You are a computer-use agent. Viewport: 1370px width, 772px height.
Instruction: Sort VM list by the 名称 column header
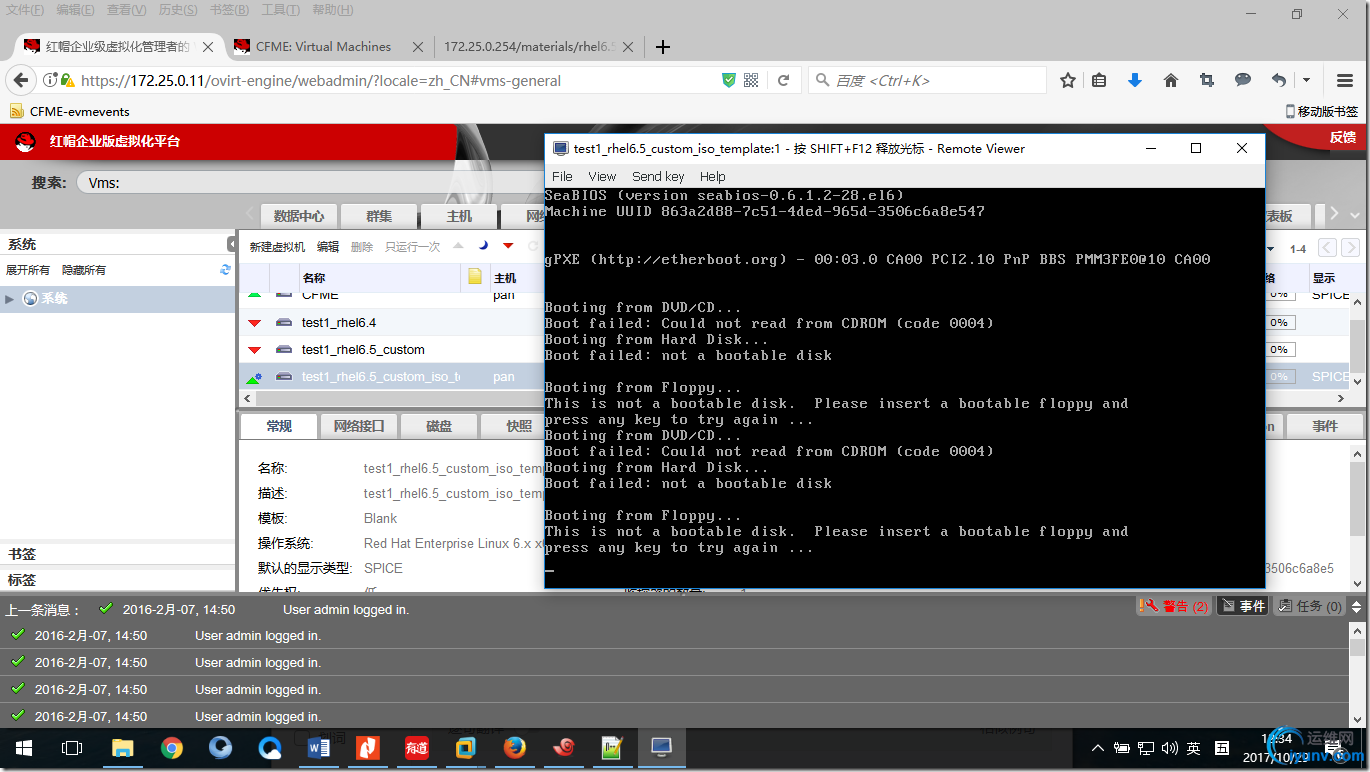[x=314, y=278]
